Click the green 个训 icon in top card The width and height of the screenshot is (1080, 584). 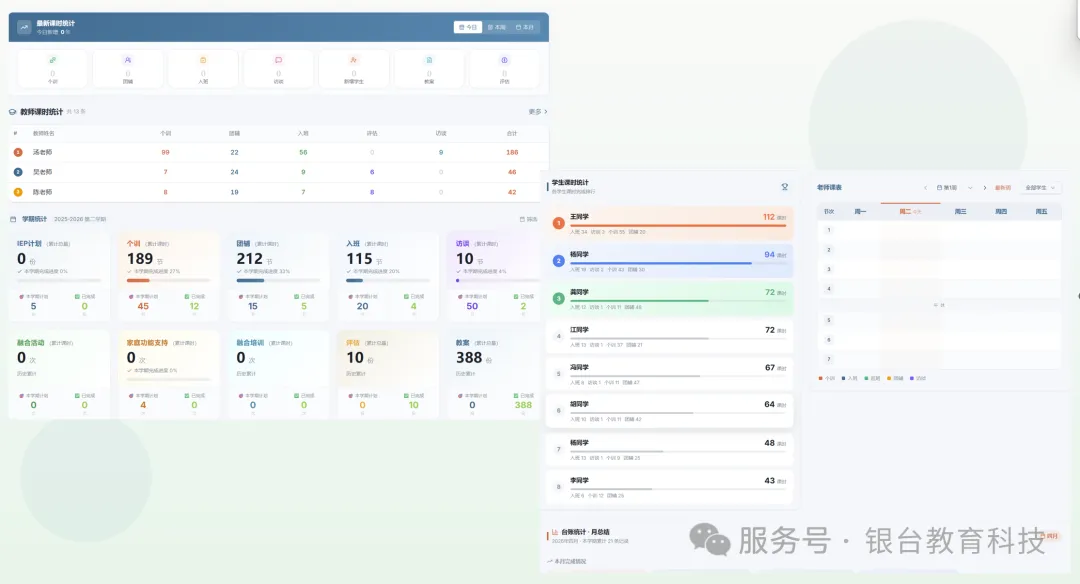pyautogui.click(x=52, y=61)
